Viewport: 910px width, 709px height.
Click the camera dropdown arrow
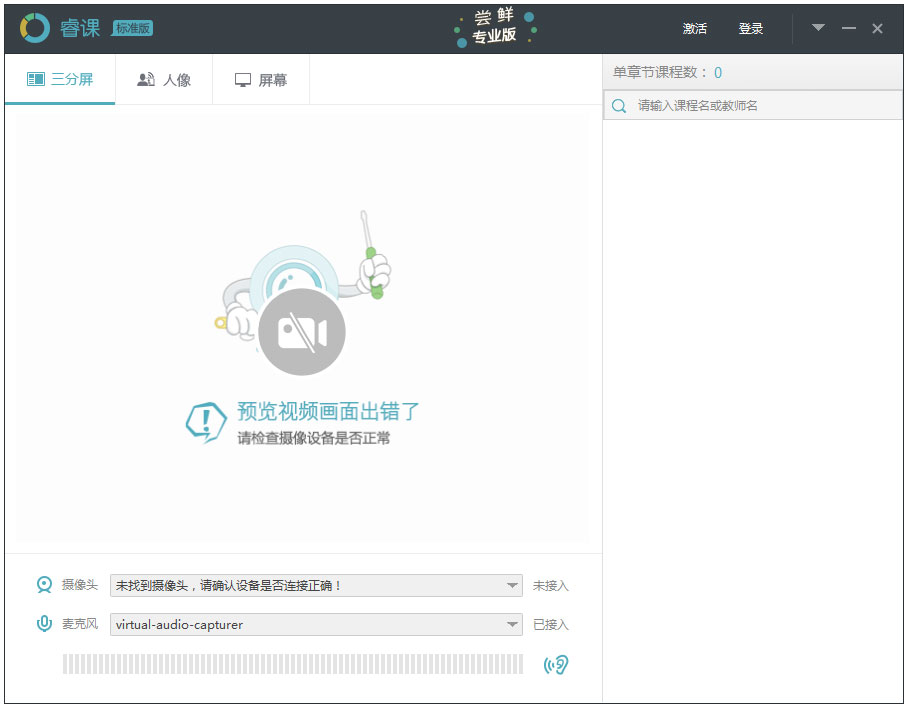[511, 585]
